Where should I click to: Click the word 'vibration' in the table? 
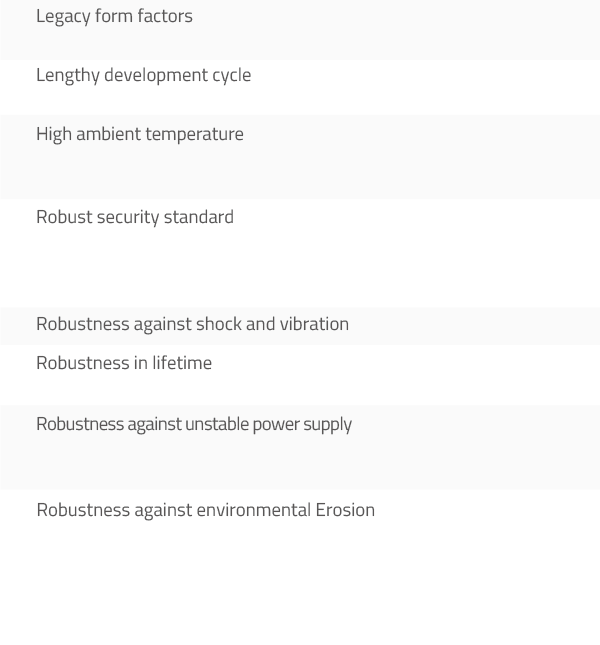coord(314,324)
